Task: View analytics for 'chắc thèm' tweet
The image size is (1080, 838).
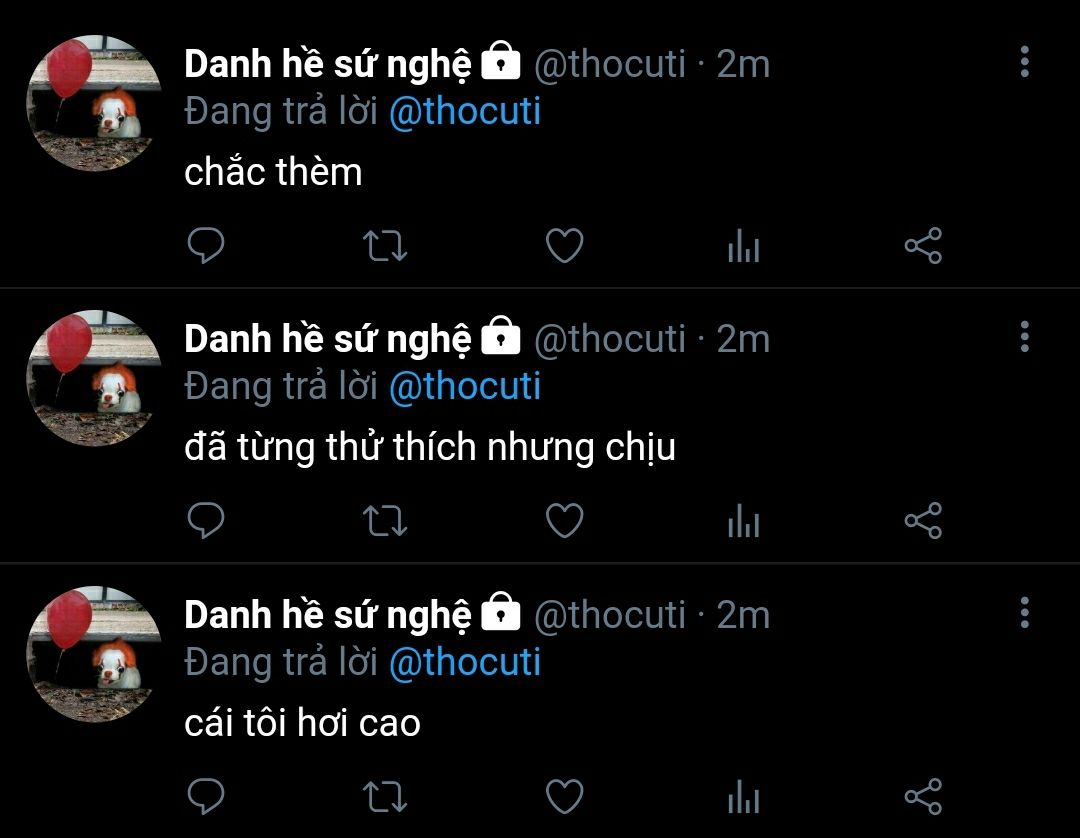Action: tap(744, 246)
